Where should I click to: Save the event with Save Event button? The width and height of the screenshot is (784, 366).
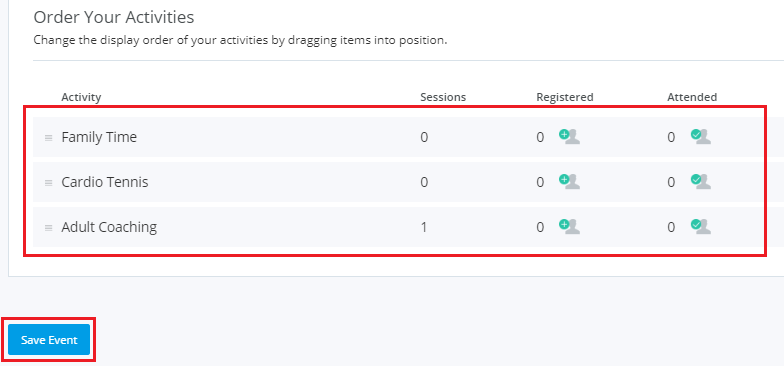(x=49, y=340)
